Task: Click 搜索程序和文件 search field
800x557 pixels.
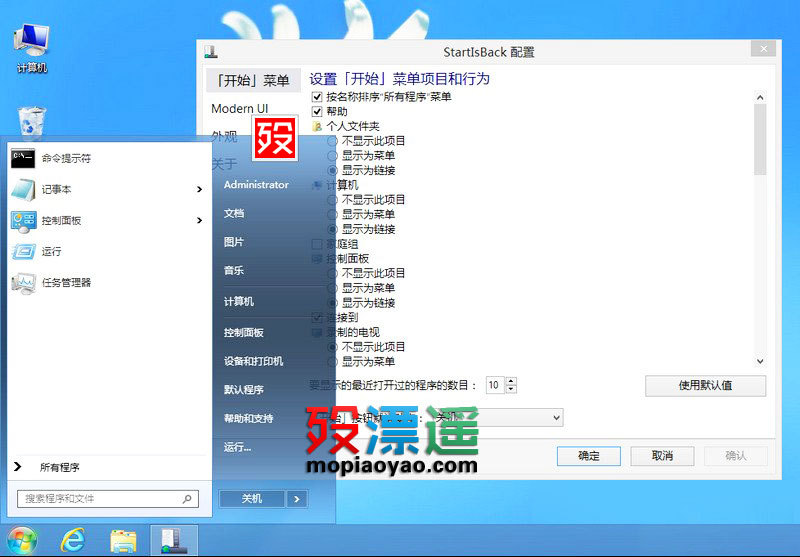Action: pos(108,498)
